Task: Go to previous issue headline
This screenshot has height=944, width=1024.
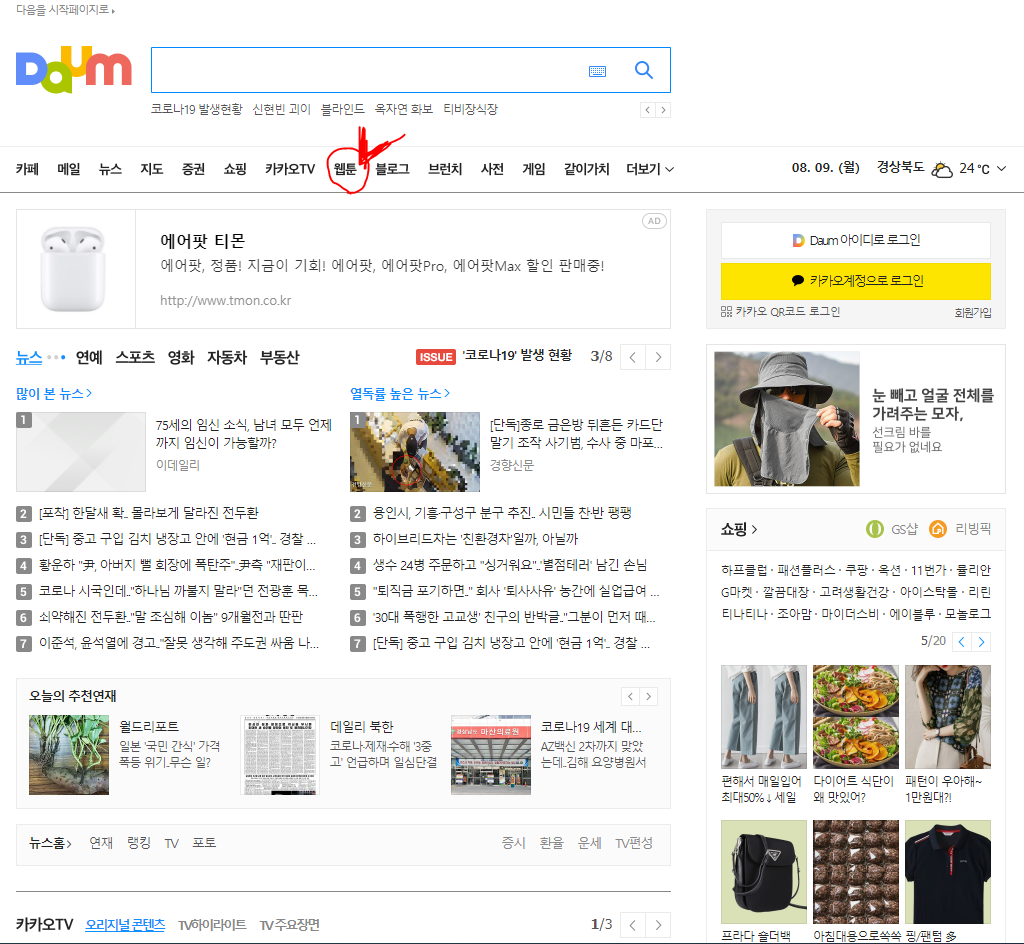Action: click(632, 357)
